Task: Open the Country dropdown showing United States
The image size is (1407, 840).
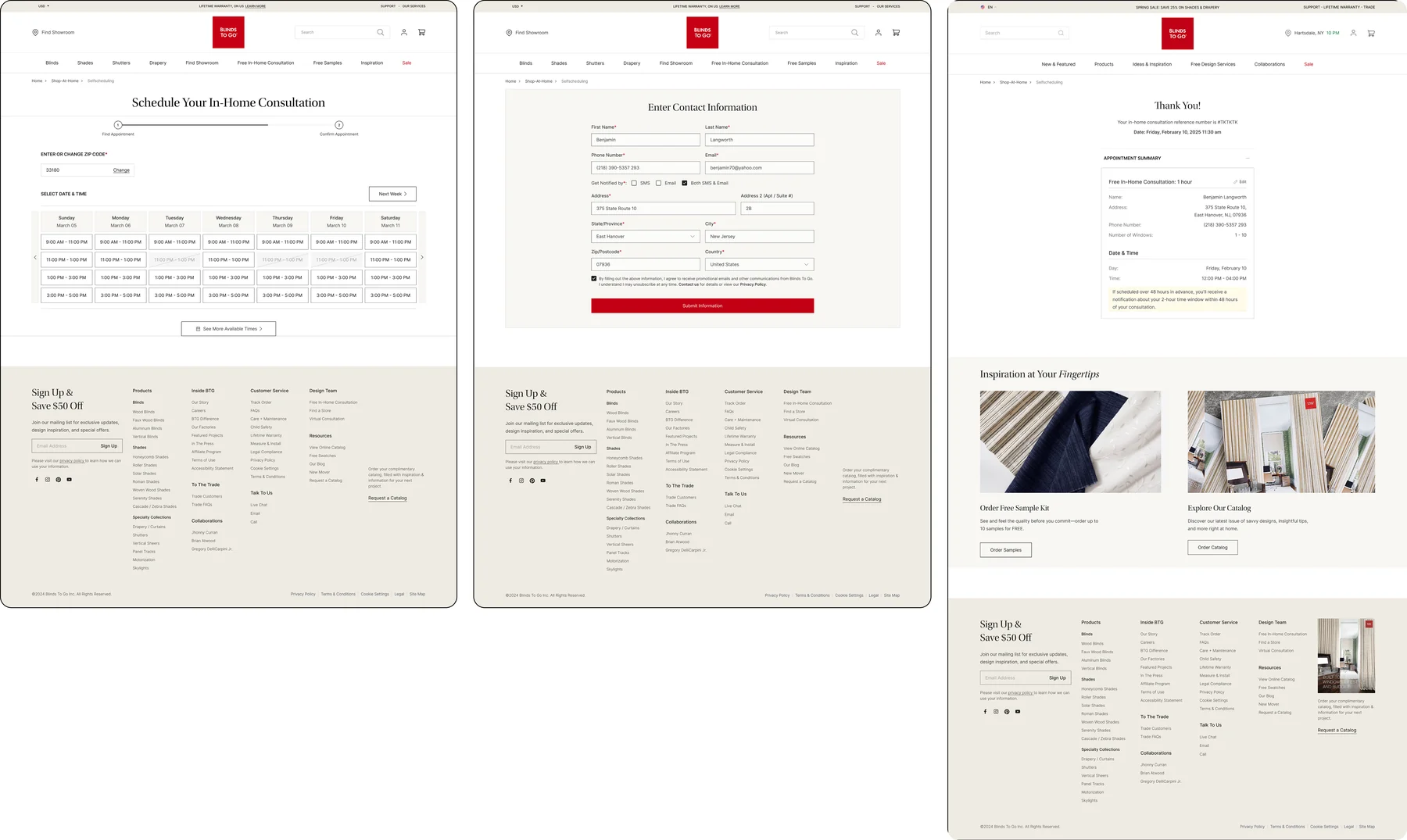Action: [759, 265]
